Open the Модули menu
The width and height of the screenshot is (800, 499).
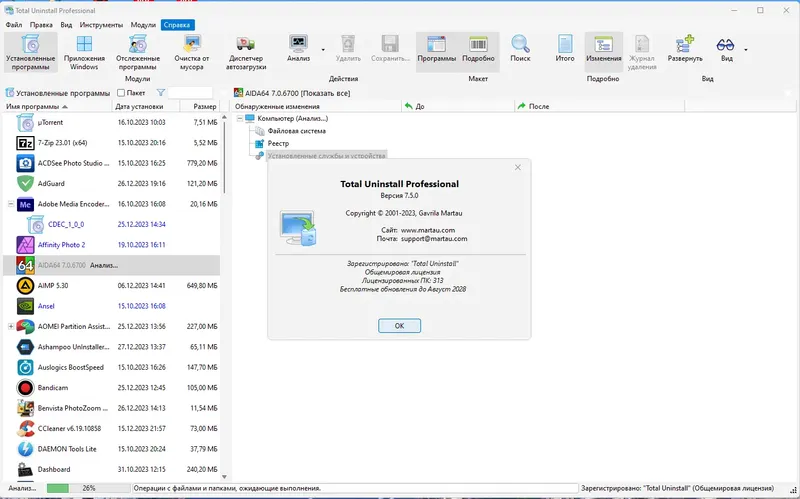[x=143, y=24]
